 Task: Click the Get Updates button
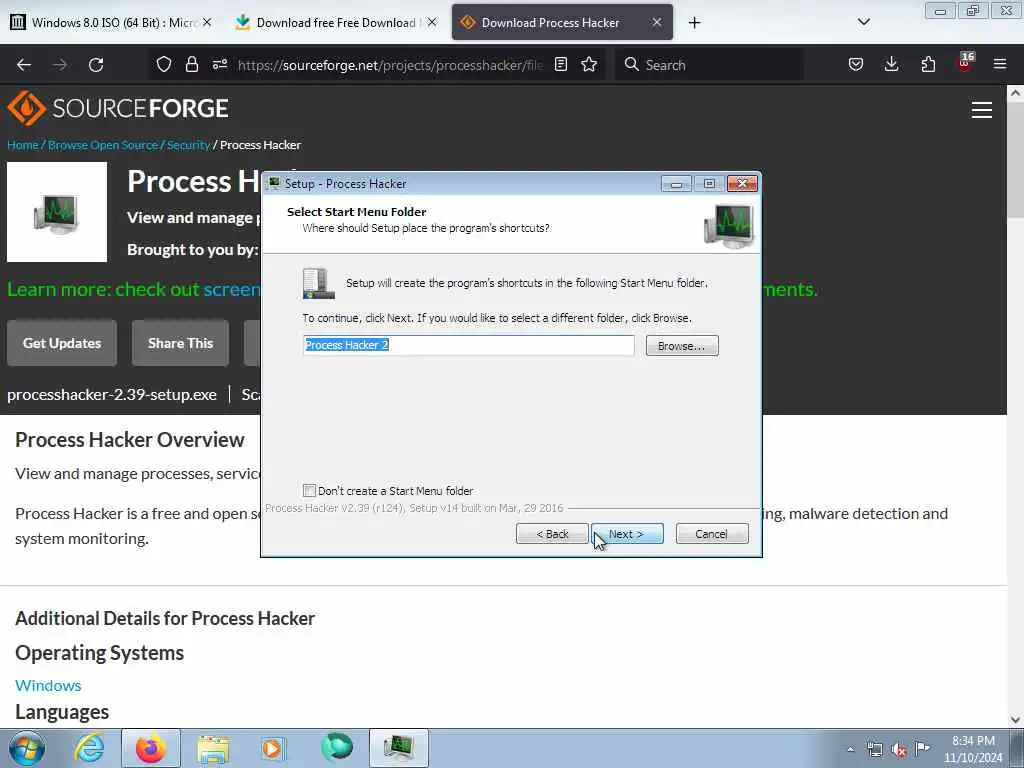[62, 343]
